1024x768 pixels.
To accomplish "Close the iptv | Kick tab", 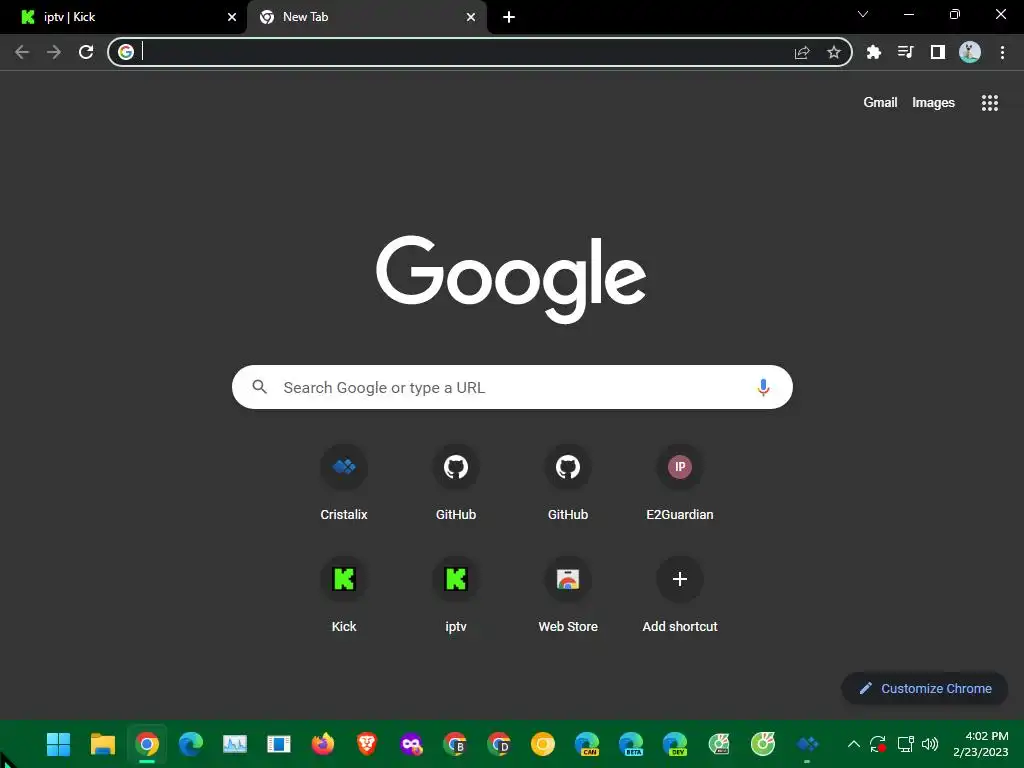I will click(x=232, y=17).
